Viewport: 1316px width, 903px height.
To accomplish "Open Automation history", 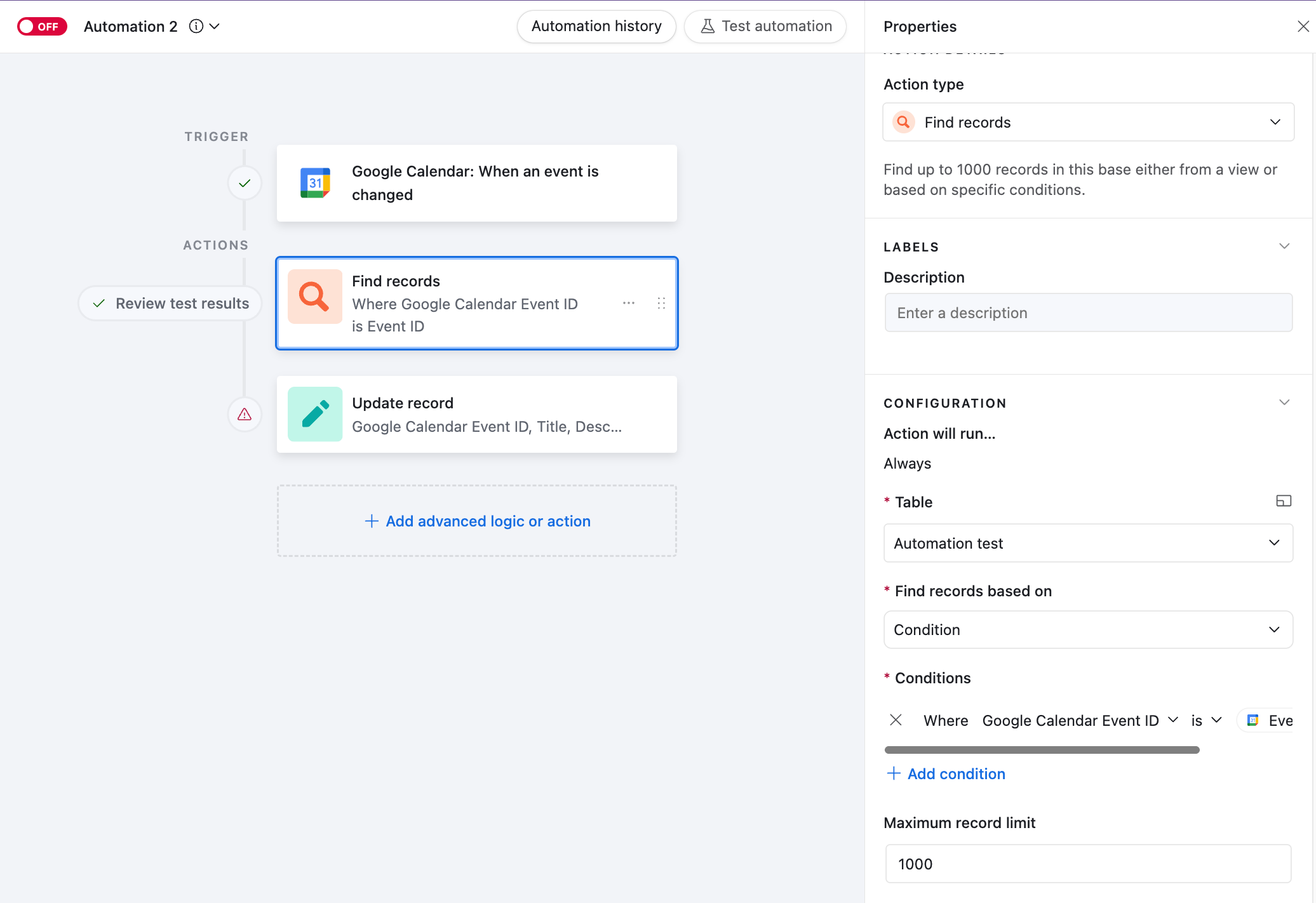I will (x=596, y=26).
